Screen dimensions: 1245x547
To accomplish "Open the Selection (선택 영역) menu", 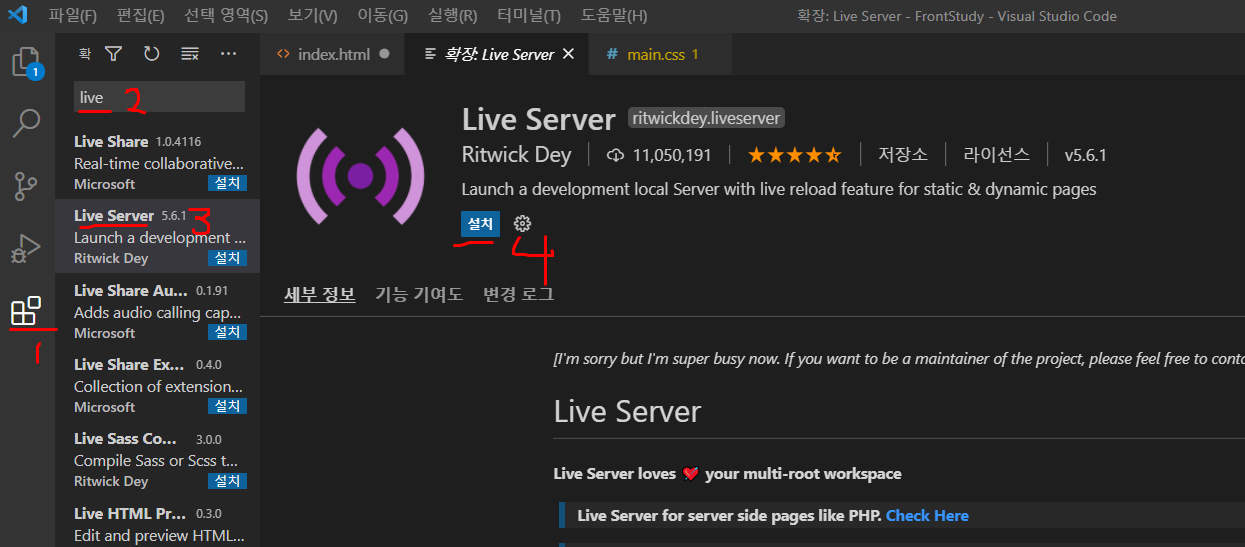I will (x=226, y=16).
